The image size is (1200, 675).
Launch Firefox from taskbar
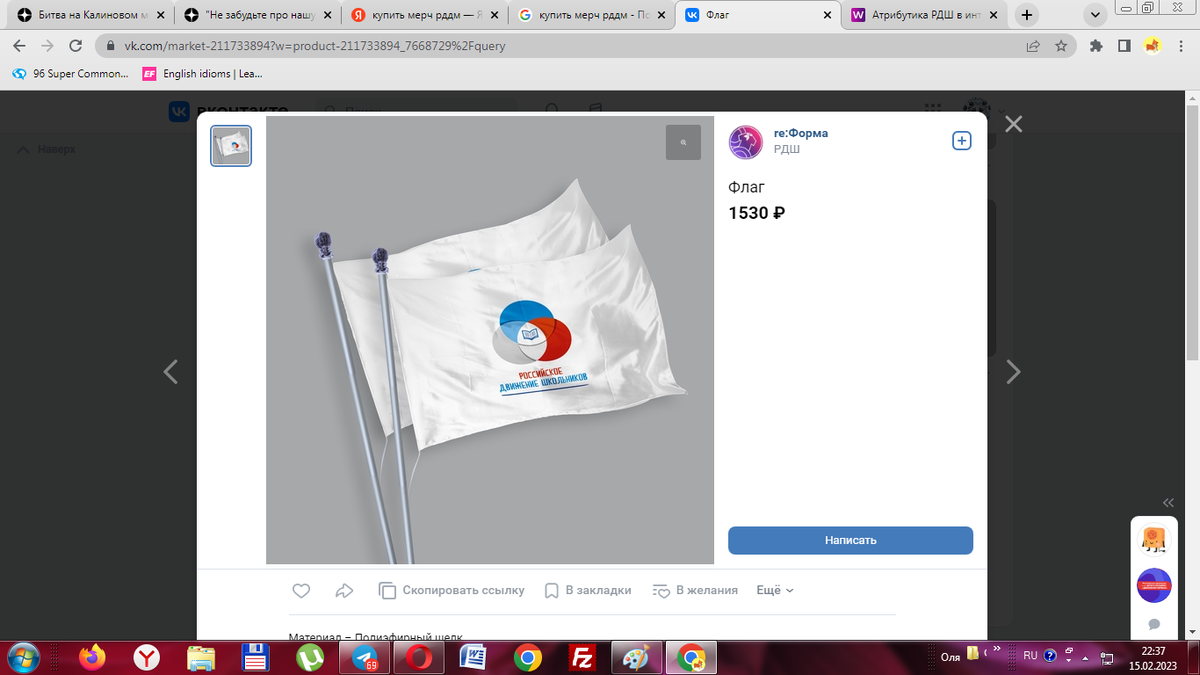[93, 657]
